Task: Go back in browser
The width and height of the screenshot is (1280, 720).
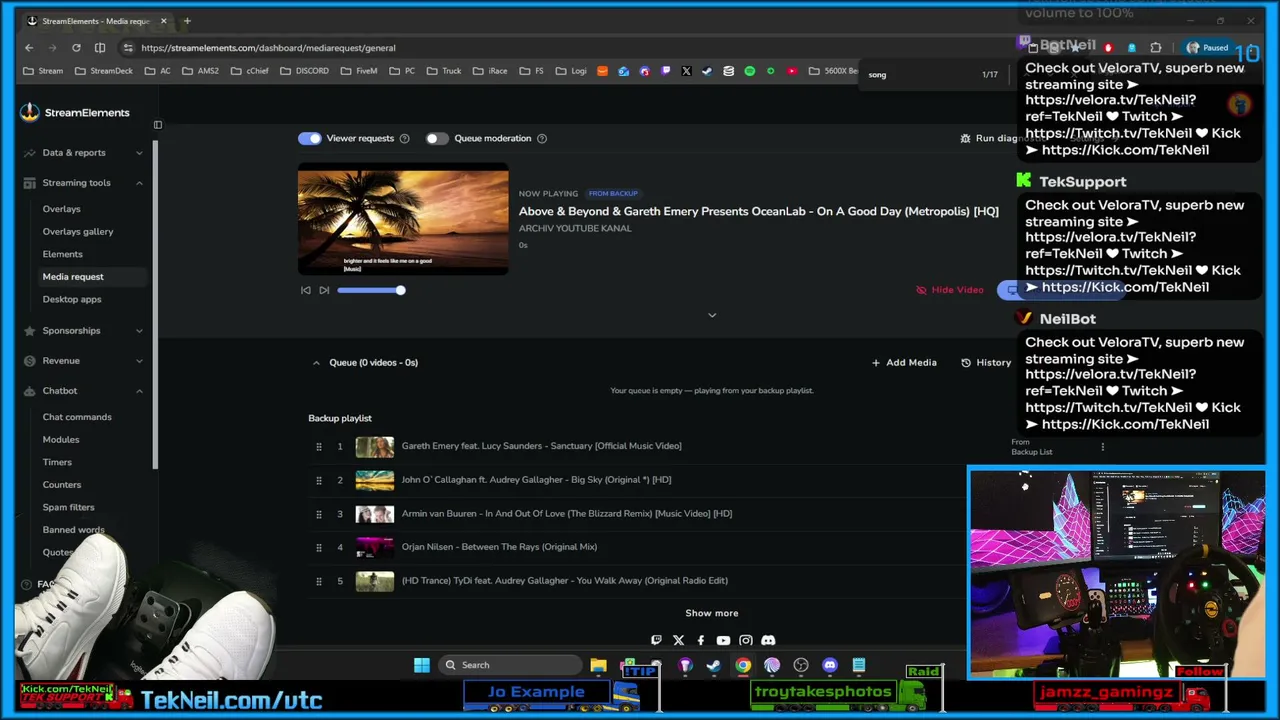Action: pyautogui.click(x=29, y=48)
